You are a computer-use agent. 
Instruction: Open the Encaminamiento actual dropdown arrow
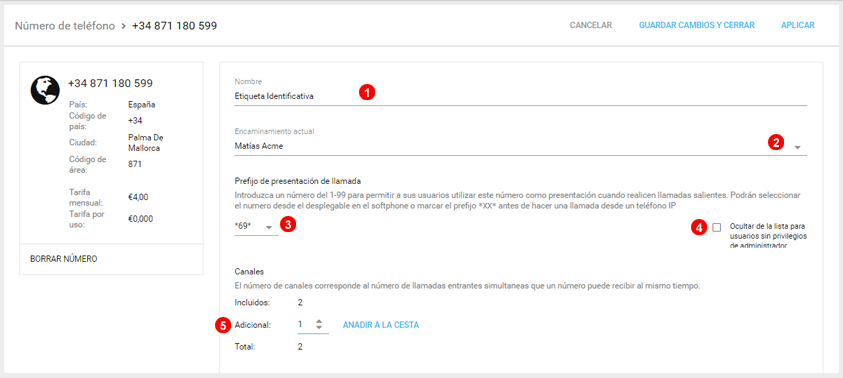coord(798,147)
